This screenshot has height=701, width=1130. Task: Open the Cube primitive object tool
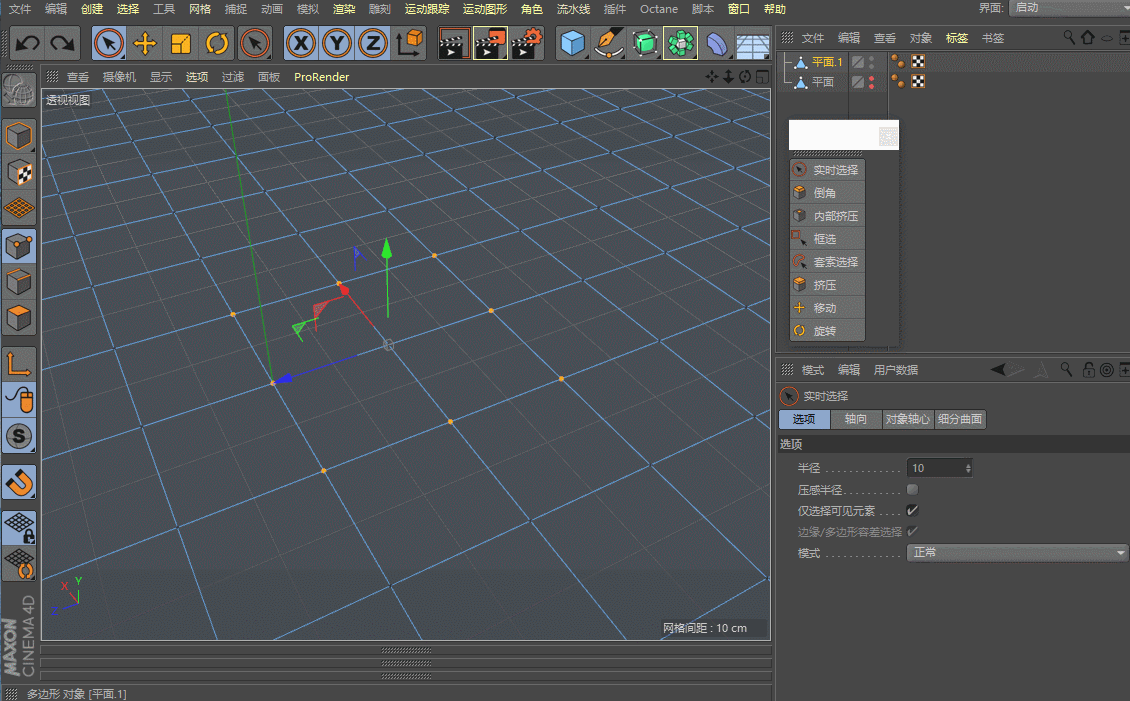coord(572,43)
